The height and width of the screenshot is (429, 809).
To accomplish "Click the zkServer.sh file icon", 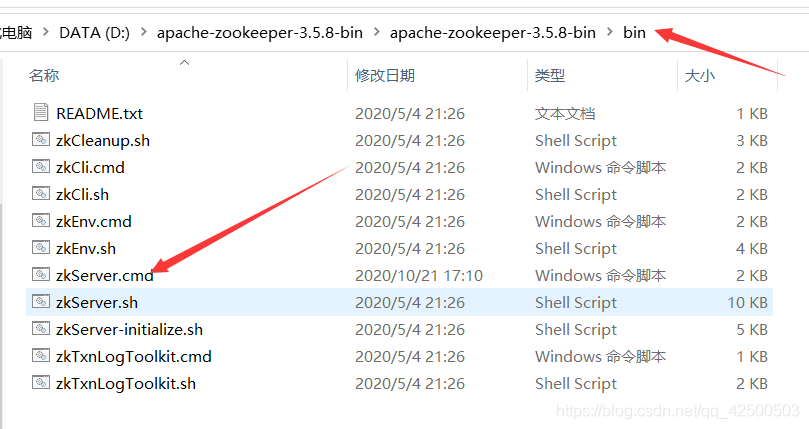I will [x=41, y=301].
